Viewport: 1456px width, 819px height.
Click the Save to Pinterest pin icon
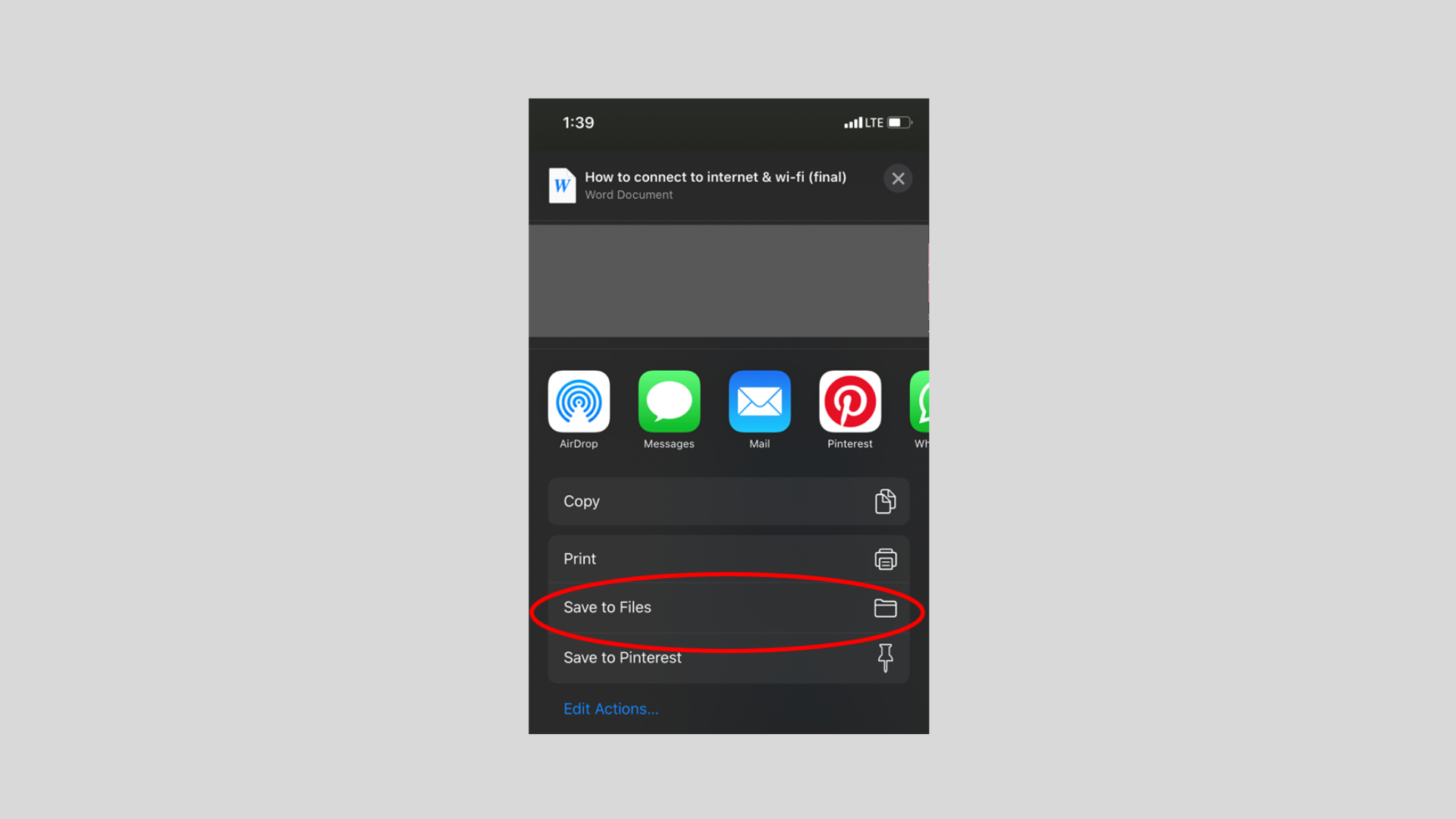(885, 657)
